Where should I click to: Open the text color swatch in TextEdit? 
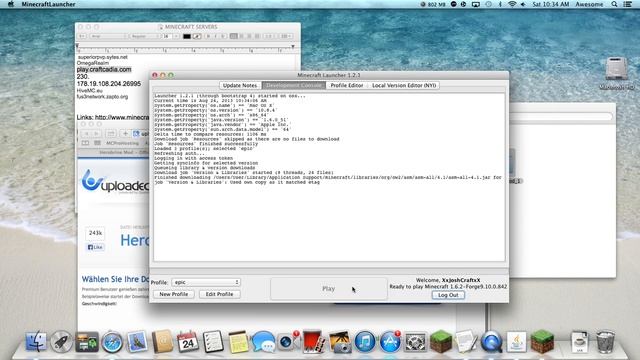tap(187, 36)
